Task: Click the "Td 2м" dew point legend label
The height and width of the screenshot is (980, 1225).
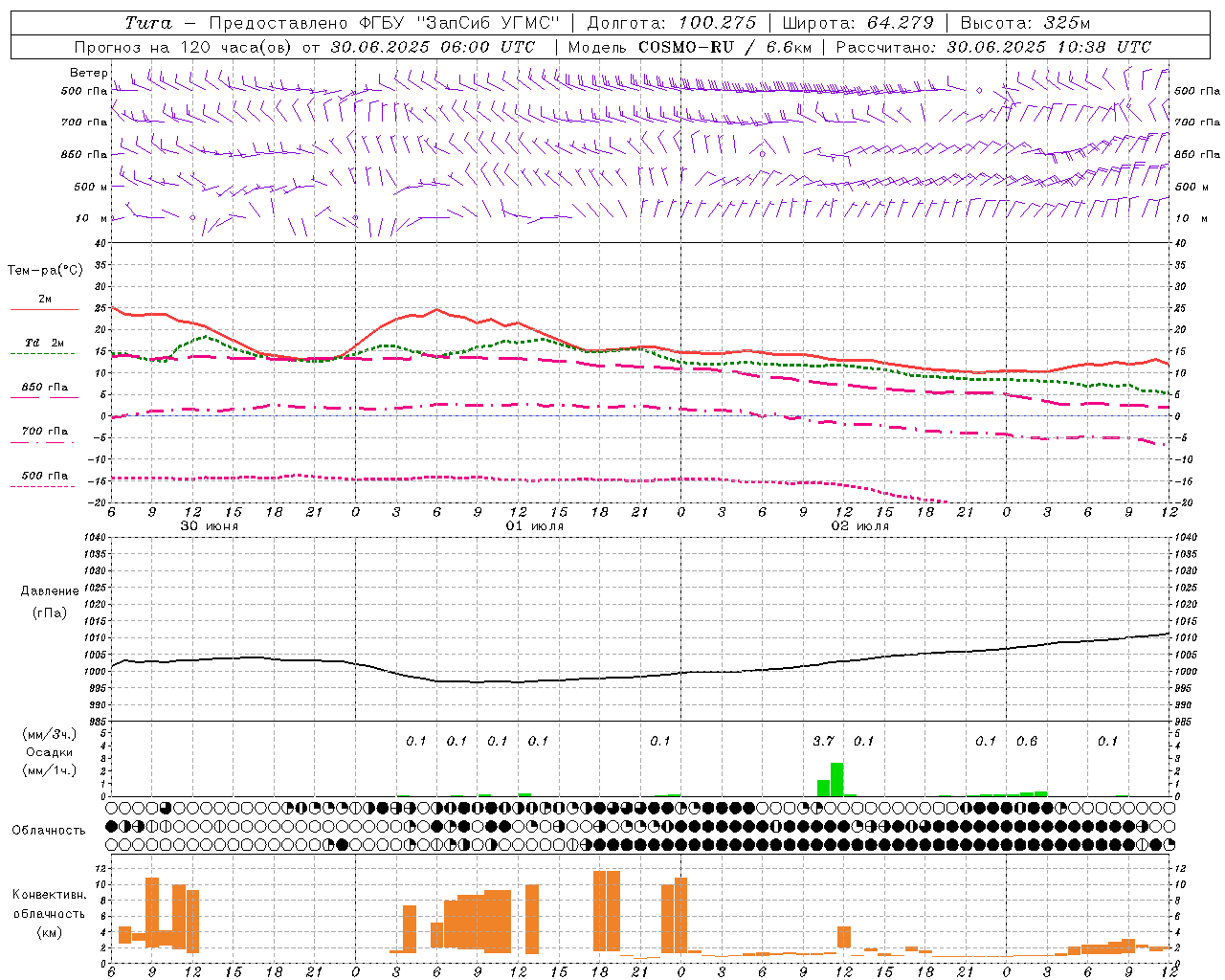Action: tap(45, 343)
